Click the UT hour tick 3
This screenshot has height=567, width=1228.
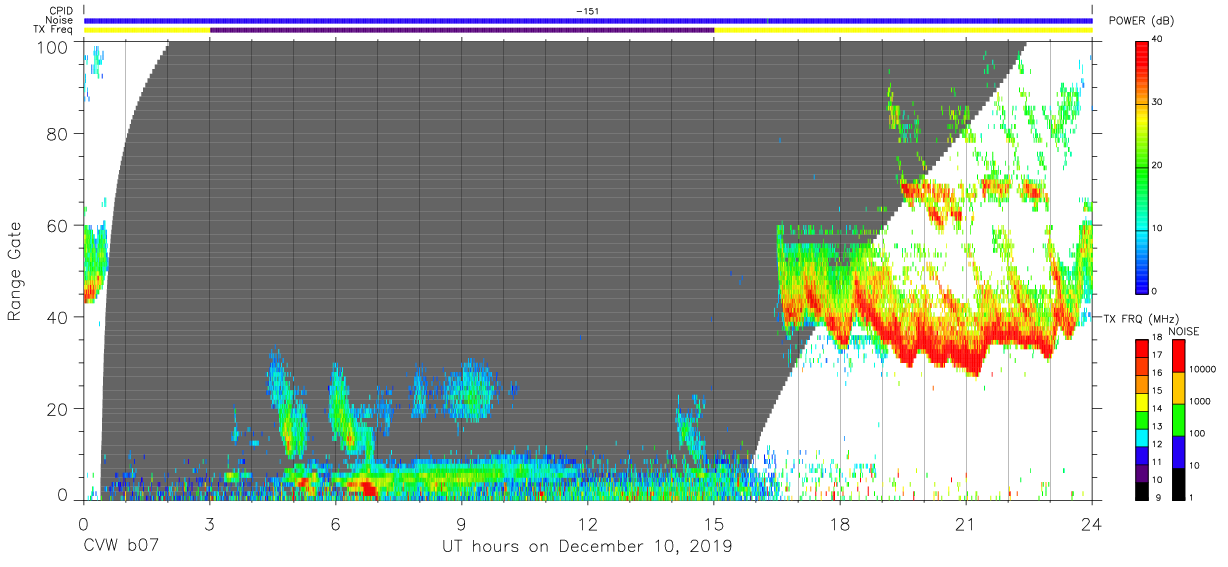[x=210, y=523]
